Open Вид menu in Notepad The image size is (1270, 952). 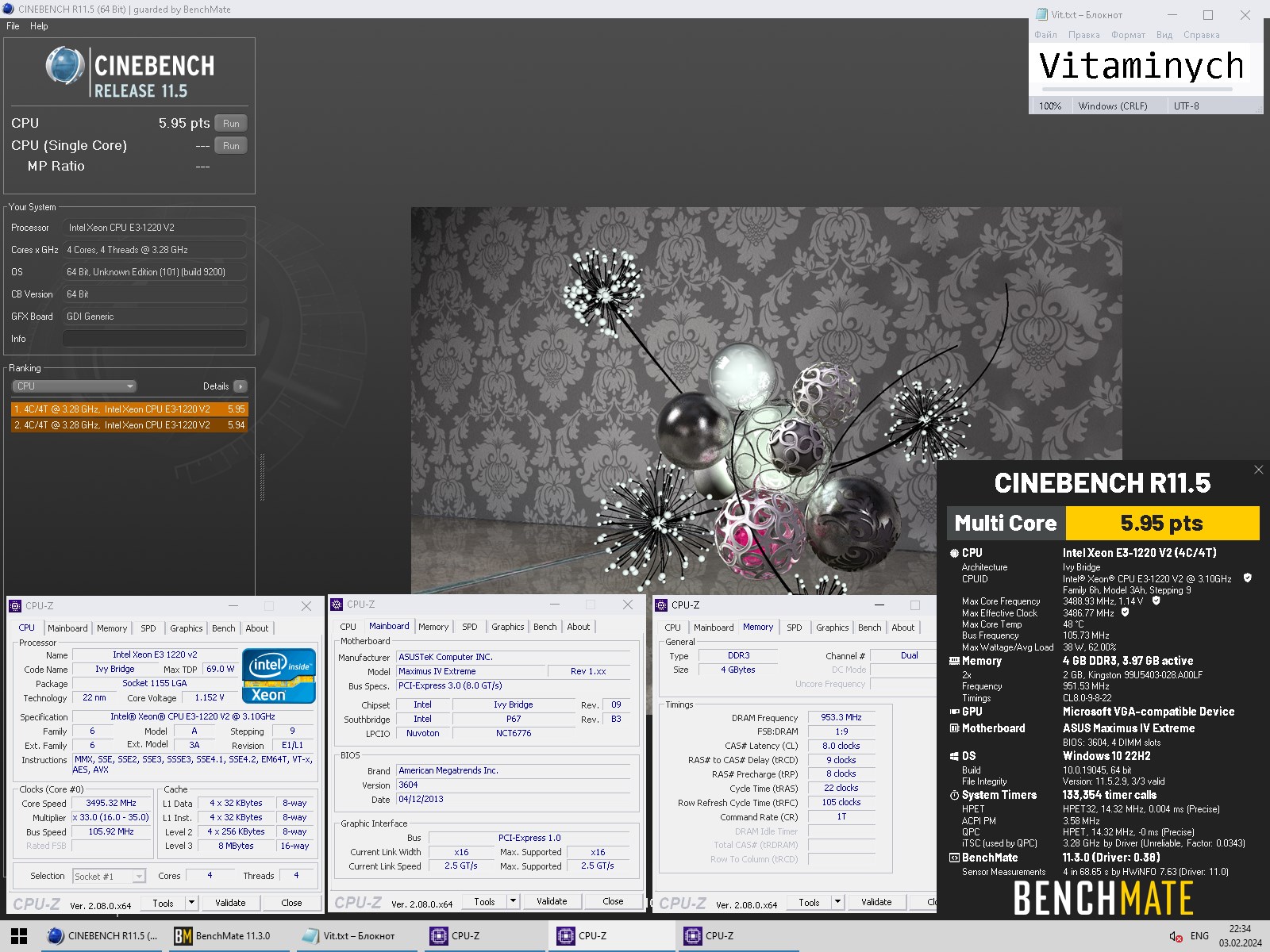(1164, 35)
